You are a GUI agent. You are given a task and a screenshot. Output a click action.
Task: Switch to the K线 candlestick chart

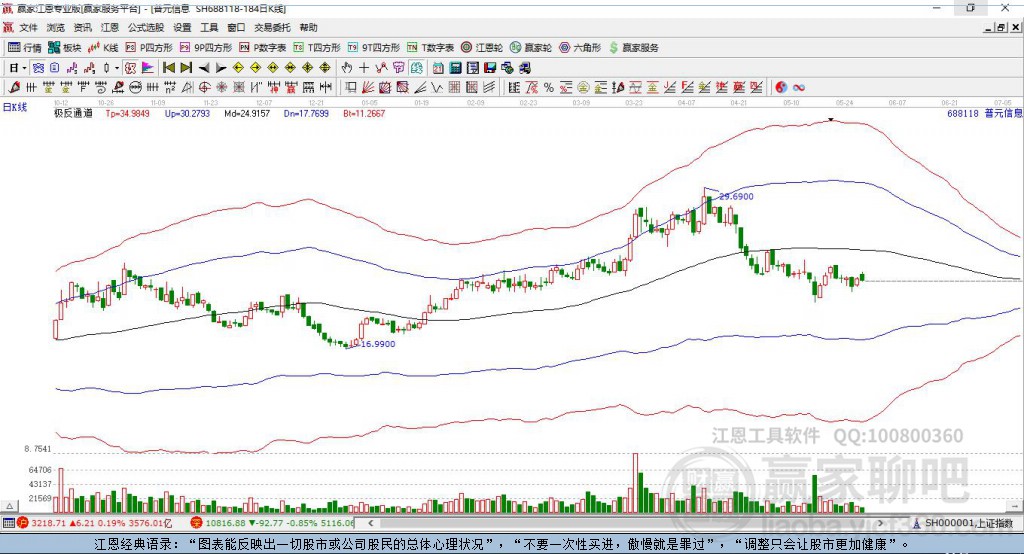click(x=103, y=48)
